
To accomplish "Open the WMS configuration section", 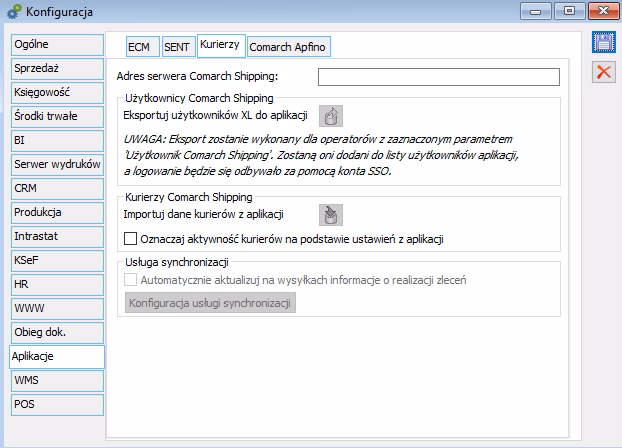I will pyautogui.click(x=56, y=380).
